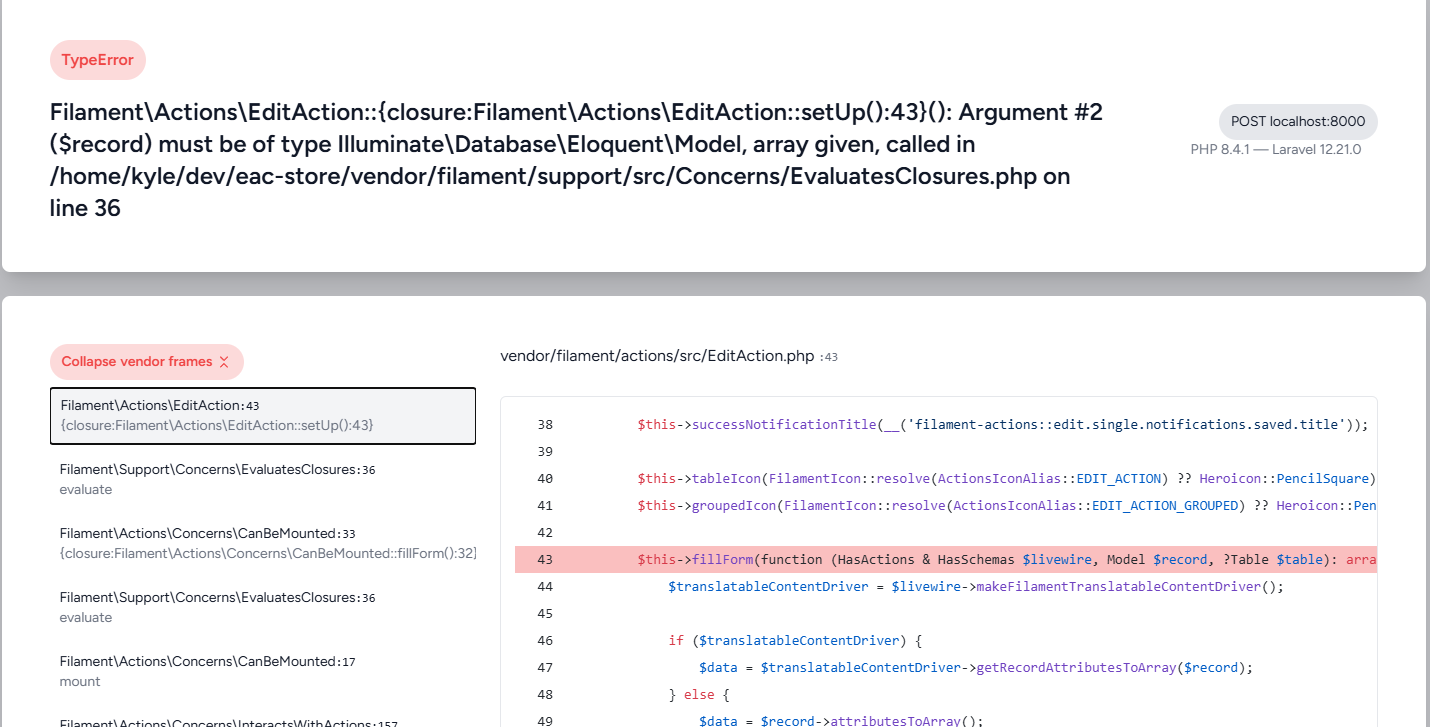This screenshot has width=1430, height=727.
Task: Click the POST localhost:8000 request badge
Action: 1298,122
